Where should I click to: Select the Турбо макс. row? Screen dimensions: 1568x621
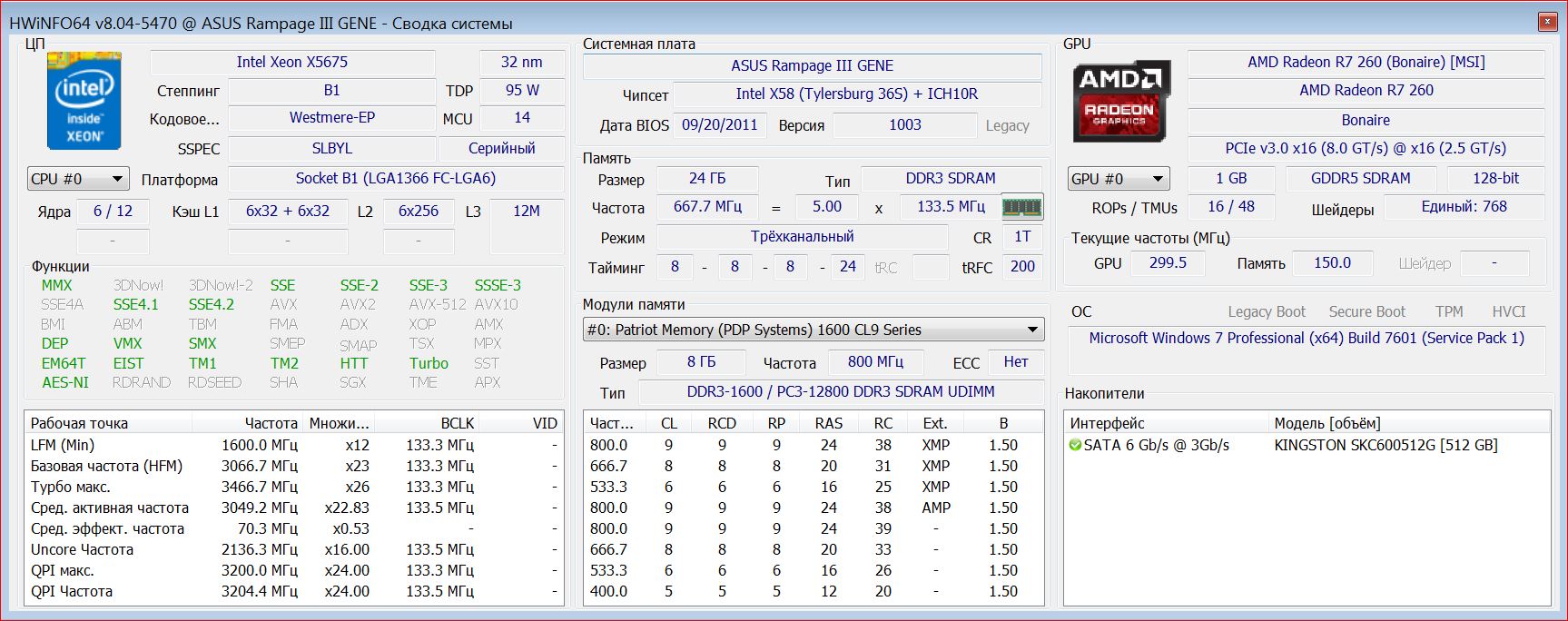pos(294,487)
